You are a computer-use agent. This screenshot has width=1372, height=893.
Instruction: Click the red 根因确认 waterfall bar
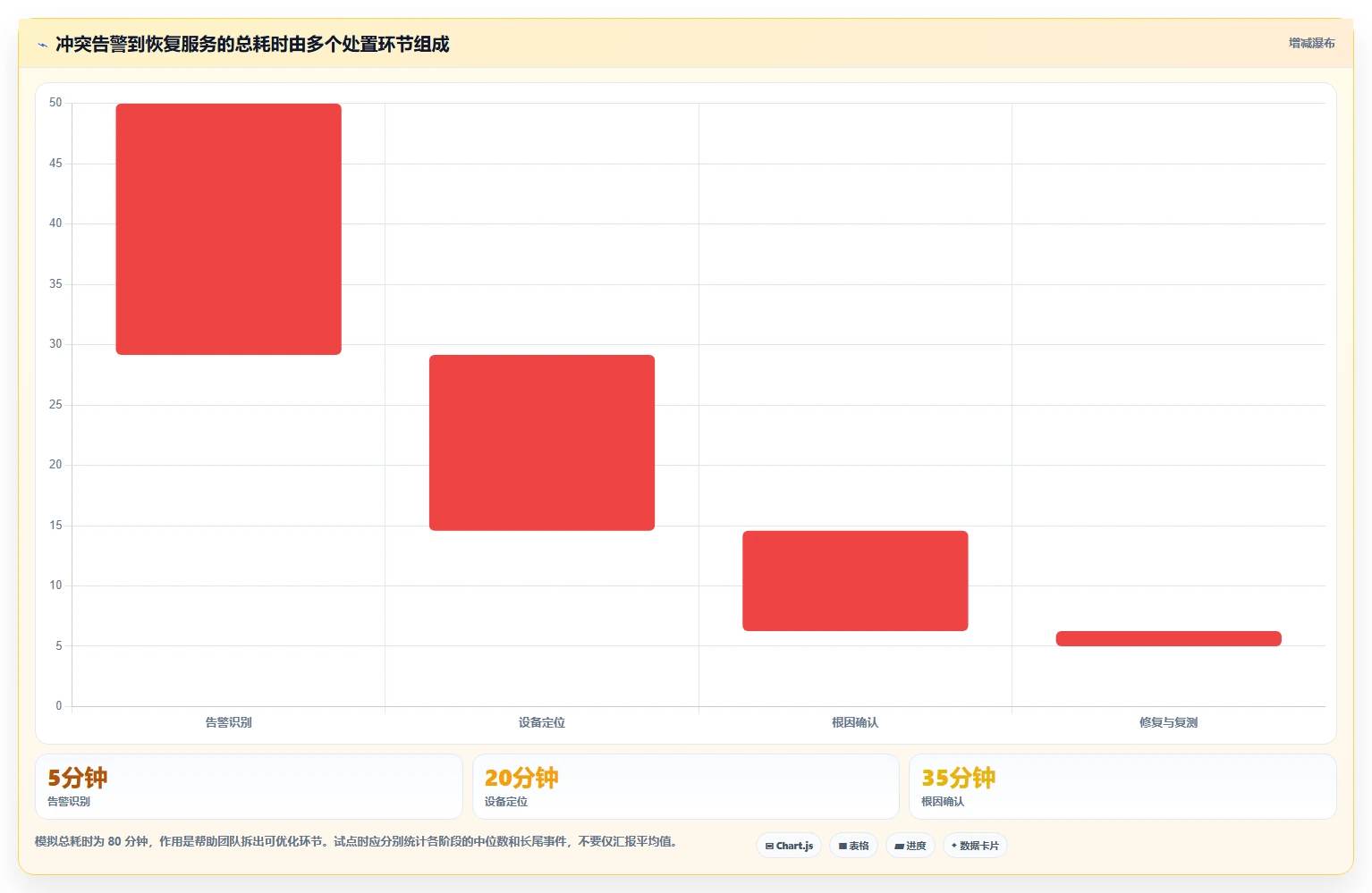[855, 581]
